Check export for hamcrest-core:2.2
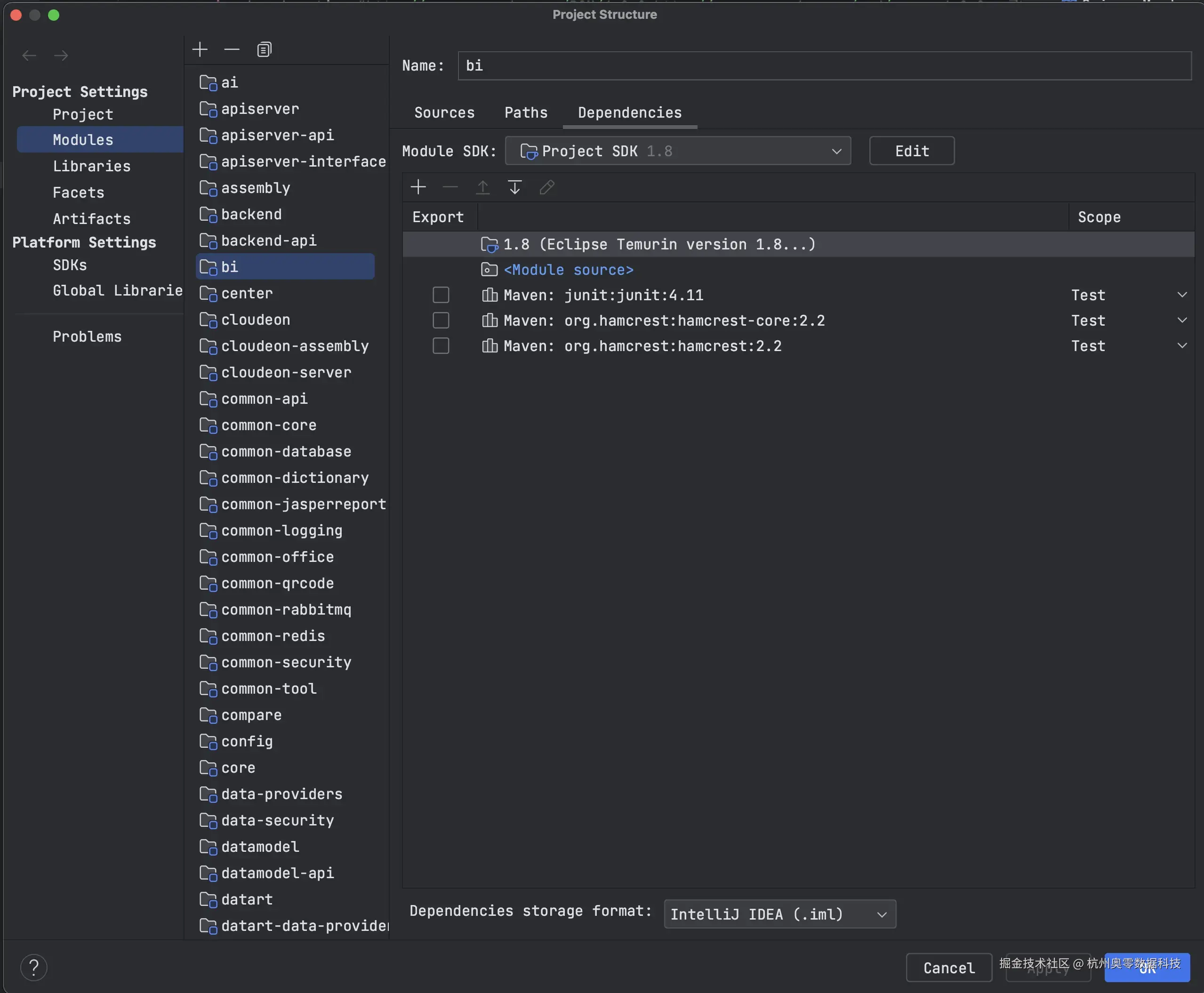The height and width of the screenshot is (993, 1204). point(441,320)
